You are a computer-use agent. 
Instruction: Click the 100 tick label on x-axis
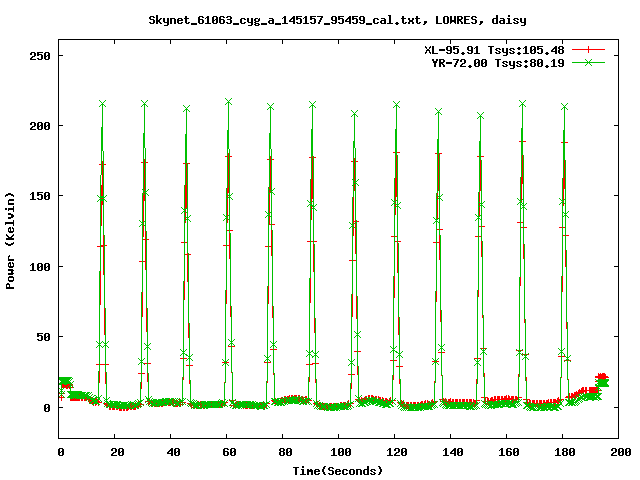coord(340,453)
